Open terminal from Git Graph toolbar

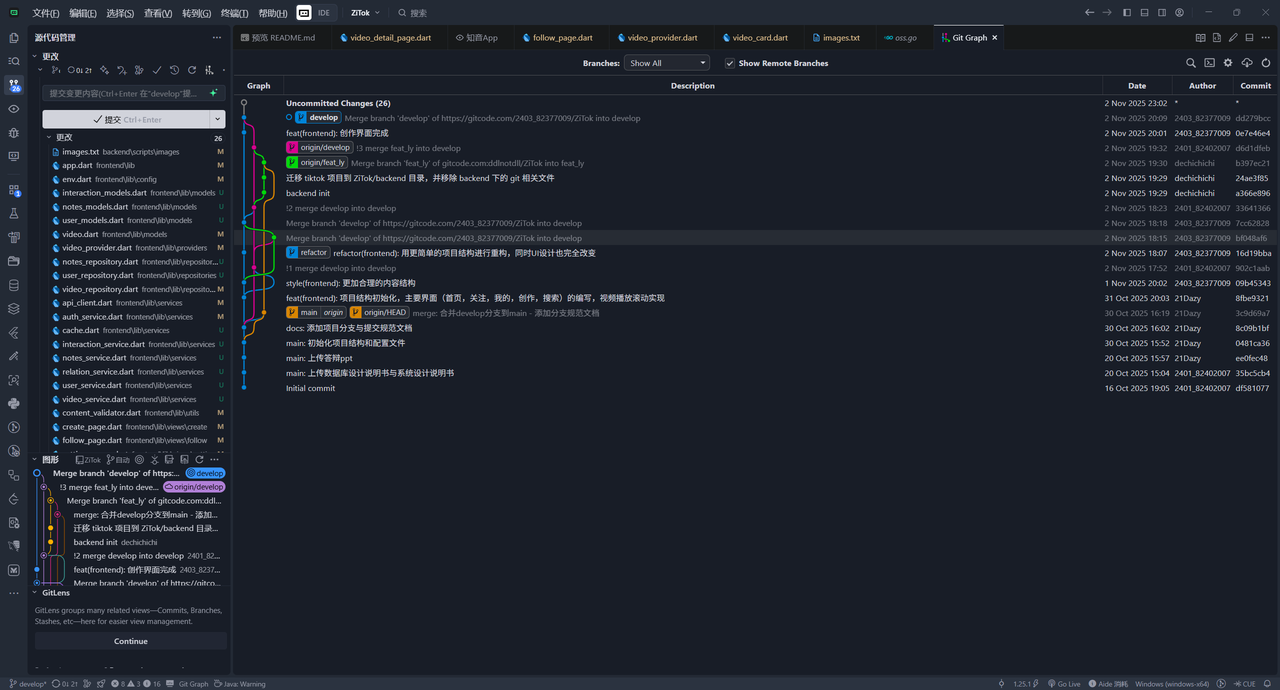coord(1209,63)
